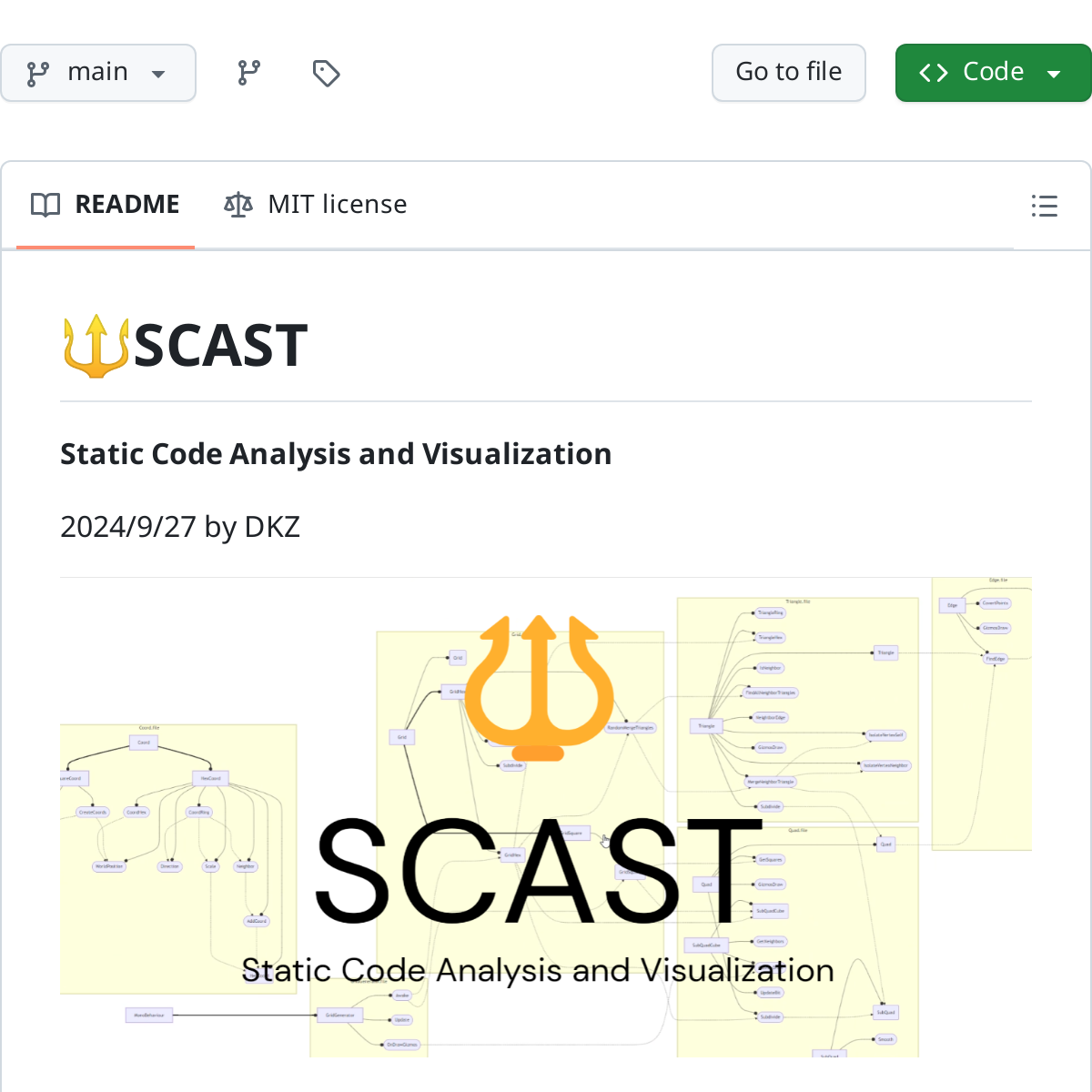View repository branches icon
This screenshot has height=1092, width=1092.
pos(248,73)
